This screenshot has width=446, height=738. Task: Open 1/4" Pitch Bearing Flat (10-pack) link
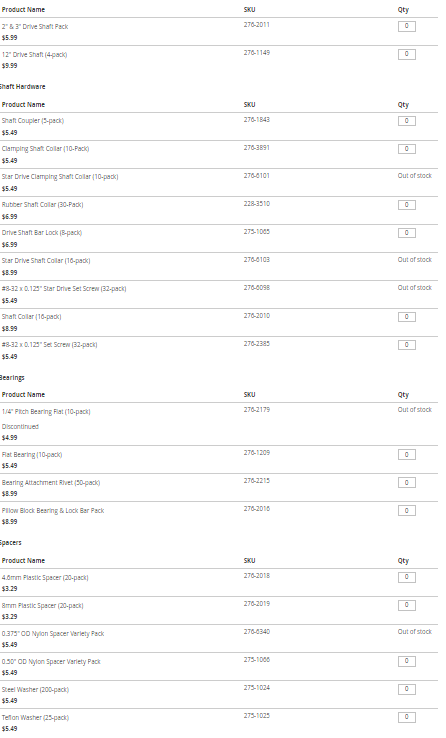click(x=46, y=412)
